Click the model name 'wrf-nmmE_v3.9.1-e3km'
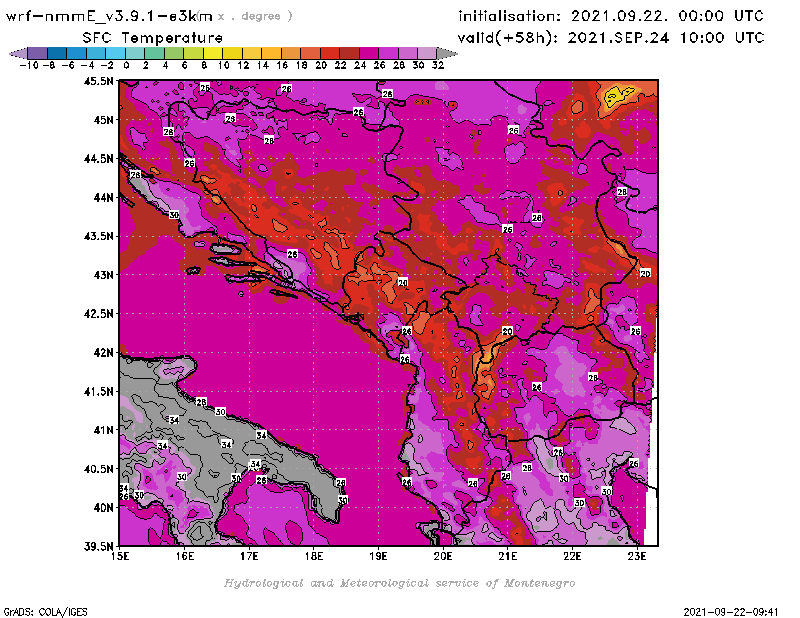This screenshot has width=800, height=618. point(109,16)
